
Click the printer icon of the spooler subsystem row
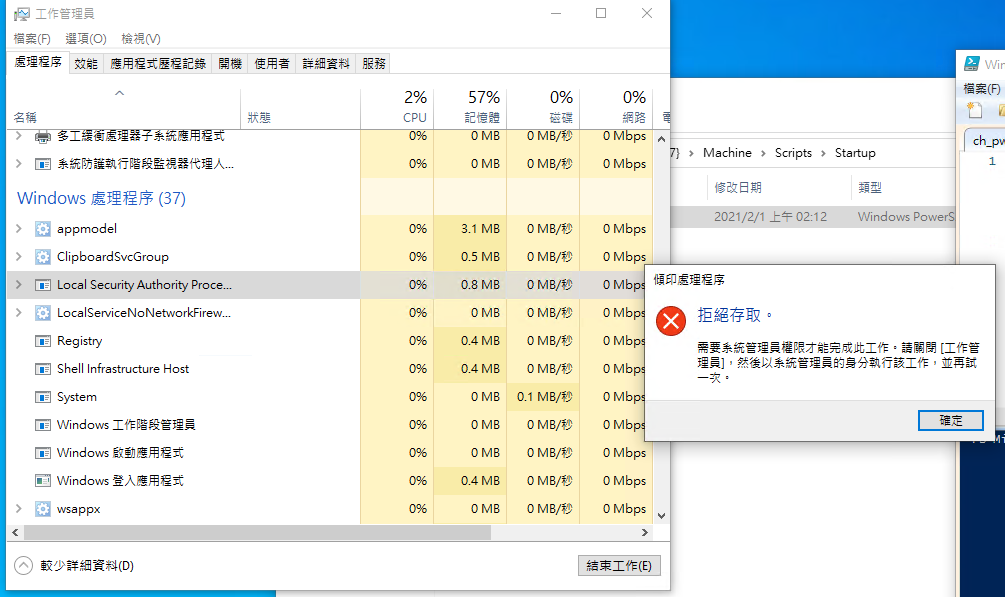42,136
